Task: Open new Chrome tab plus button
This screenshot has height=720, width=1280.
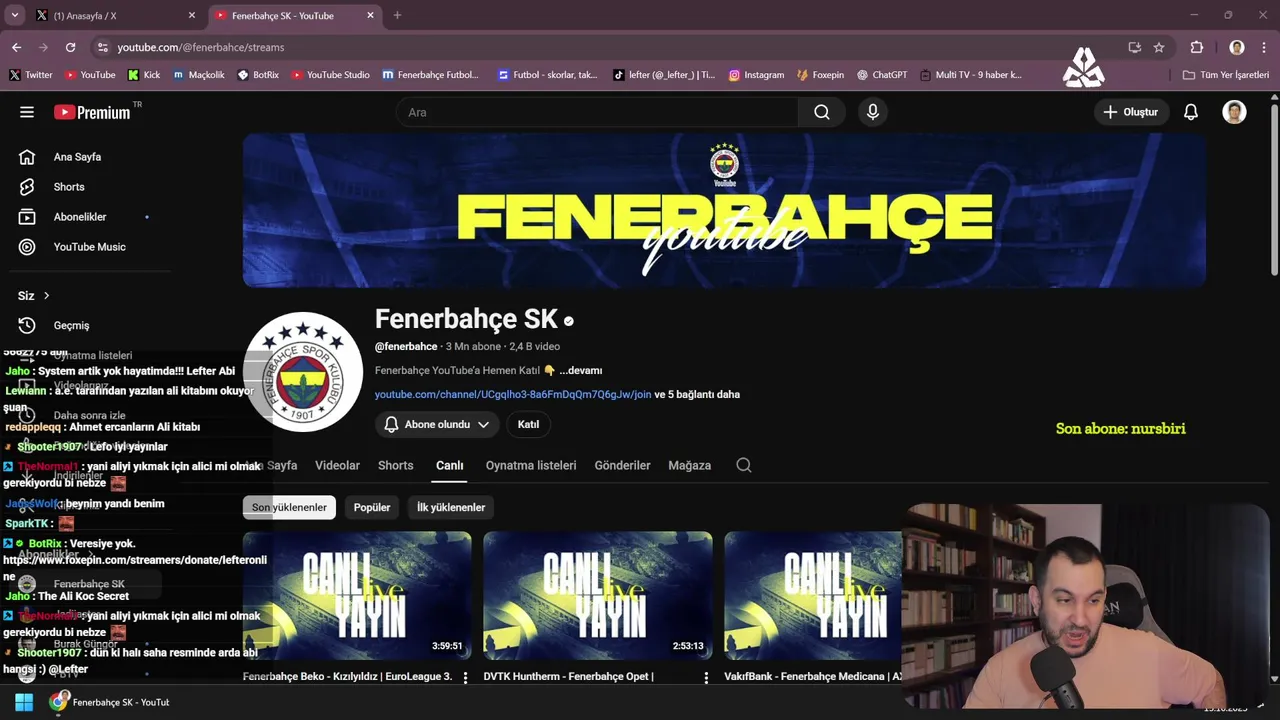Action: pos(397,15)
